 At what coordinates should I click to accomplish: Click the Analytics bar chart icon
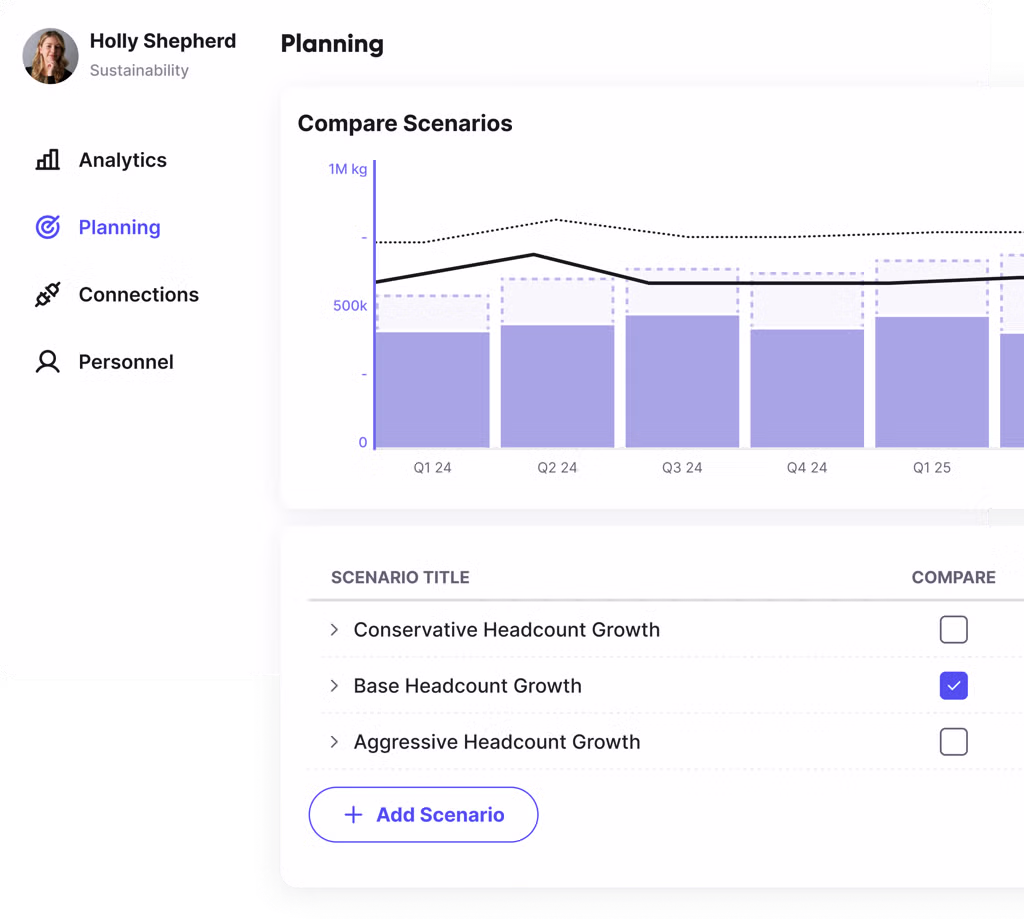(x=48, y=160)
